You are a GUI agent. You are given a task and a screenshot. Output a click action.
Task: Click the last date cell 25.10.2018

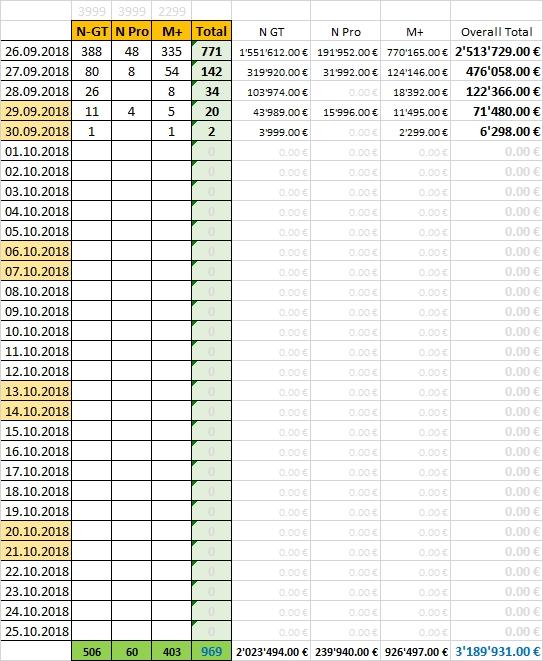tap(36, 631)
